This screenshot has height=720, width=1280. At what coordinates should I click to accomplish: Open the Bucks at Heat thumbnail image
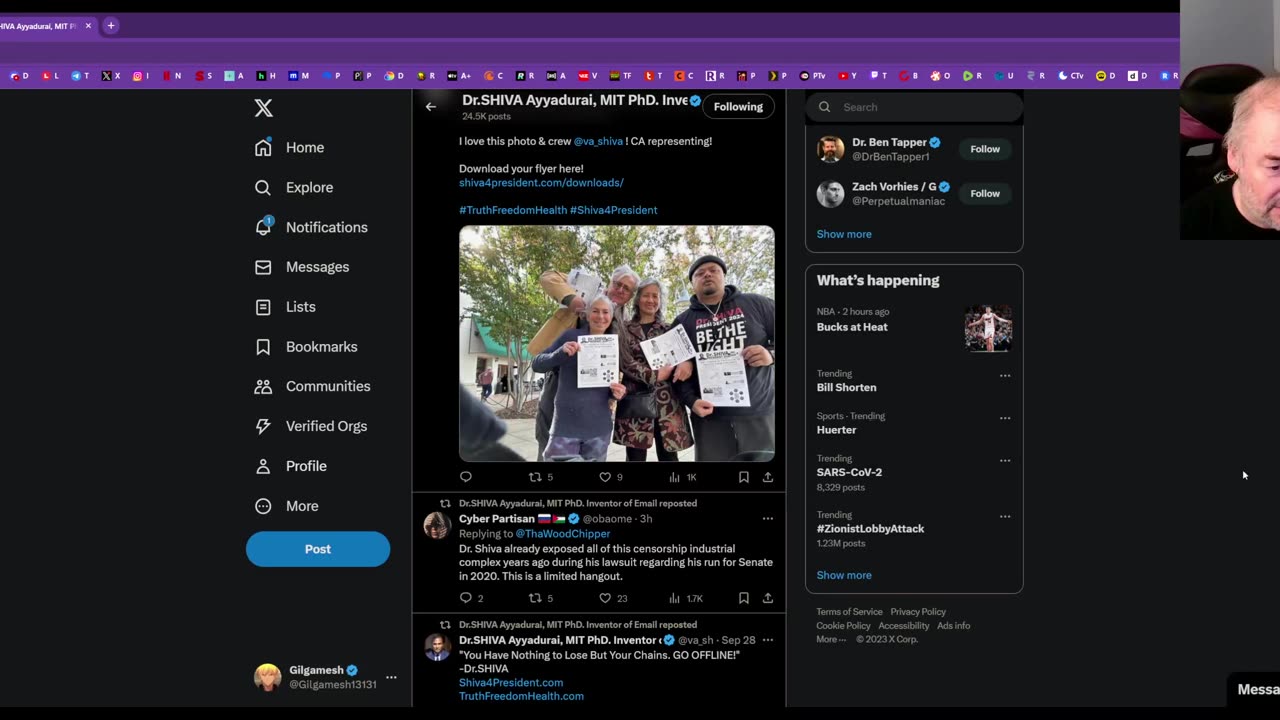click(988, 328)
